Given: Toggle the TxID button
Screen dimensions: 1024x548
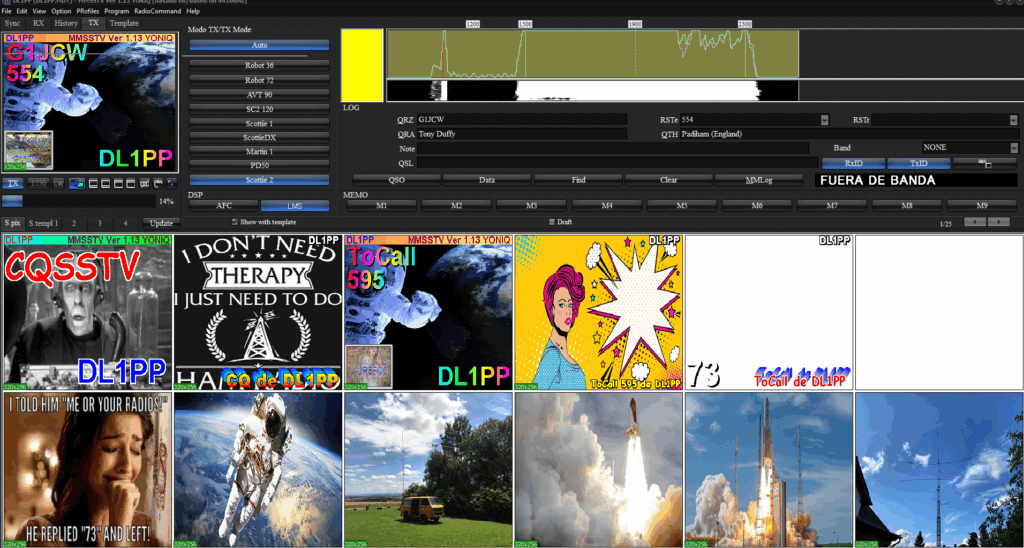Looking at the screenshot, I should tap(919, 163).
